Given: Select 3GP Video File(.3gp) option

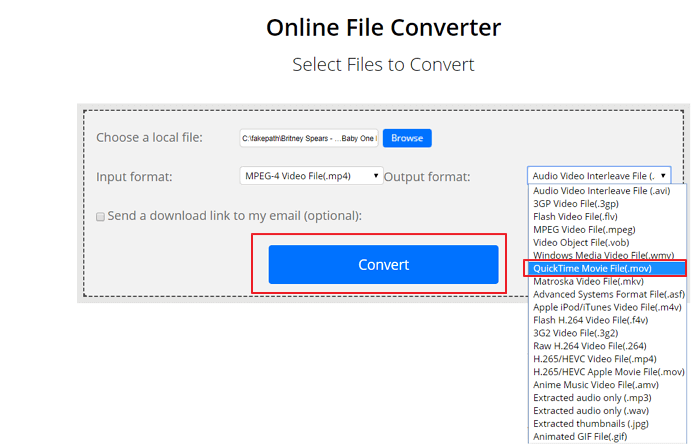Looking at the screenshot, I should (x=607, y=204).
